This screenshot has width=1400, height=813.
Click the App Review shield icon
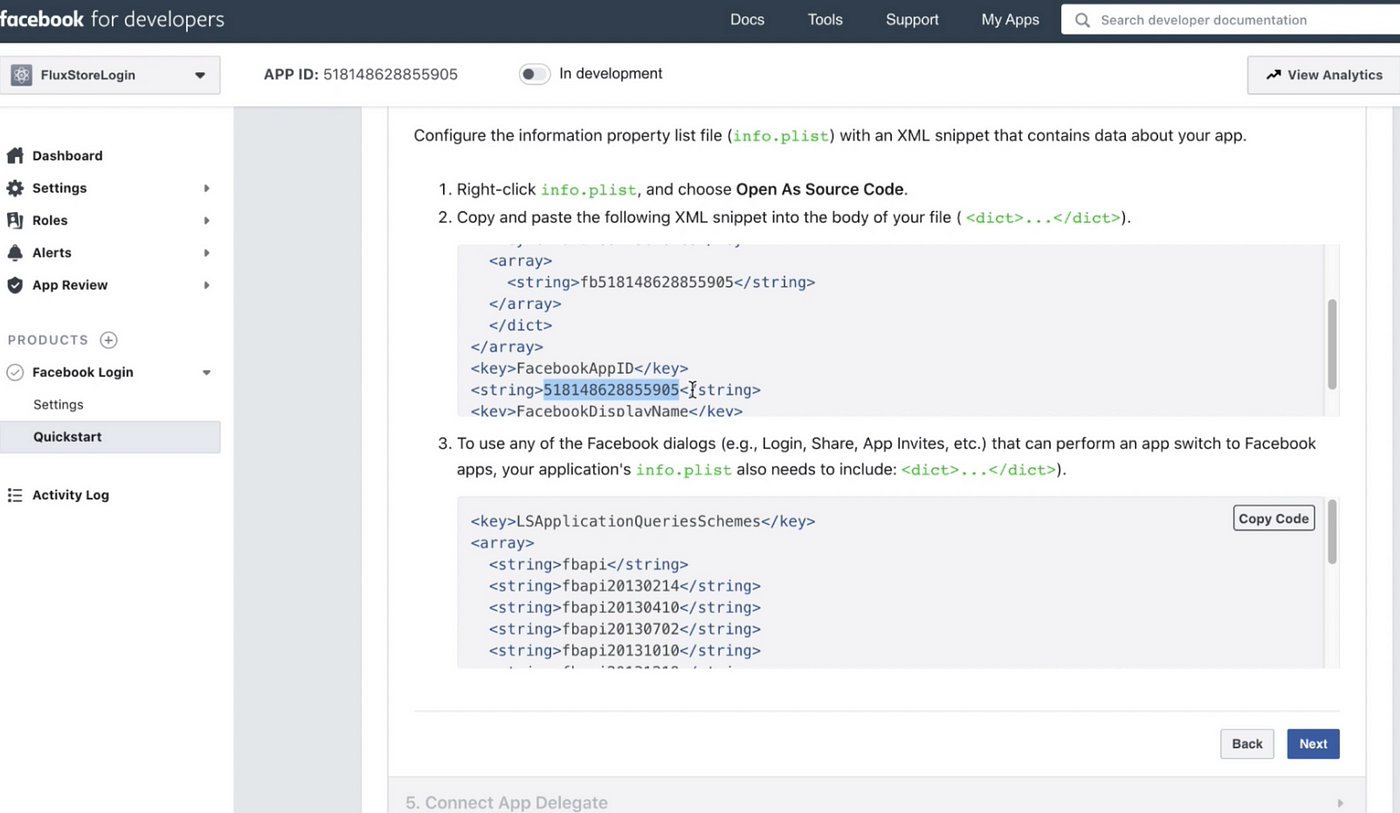click(15, 285)
